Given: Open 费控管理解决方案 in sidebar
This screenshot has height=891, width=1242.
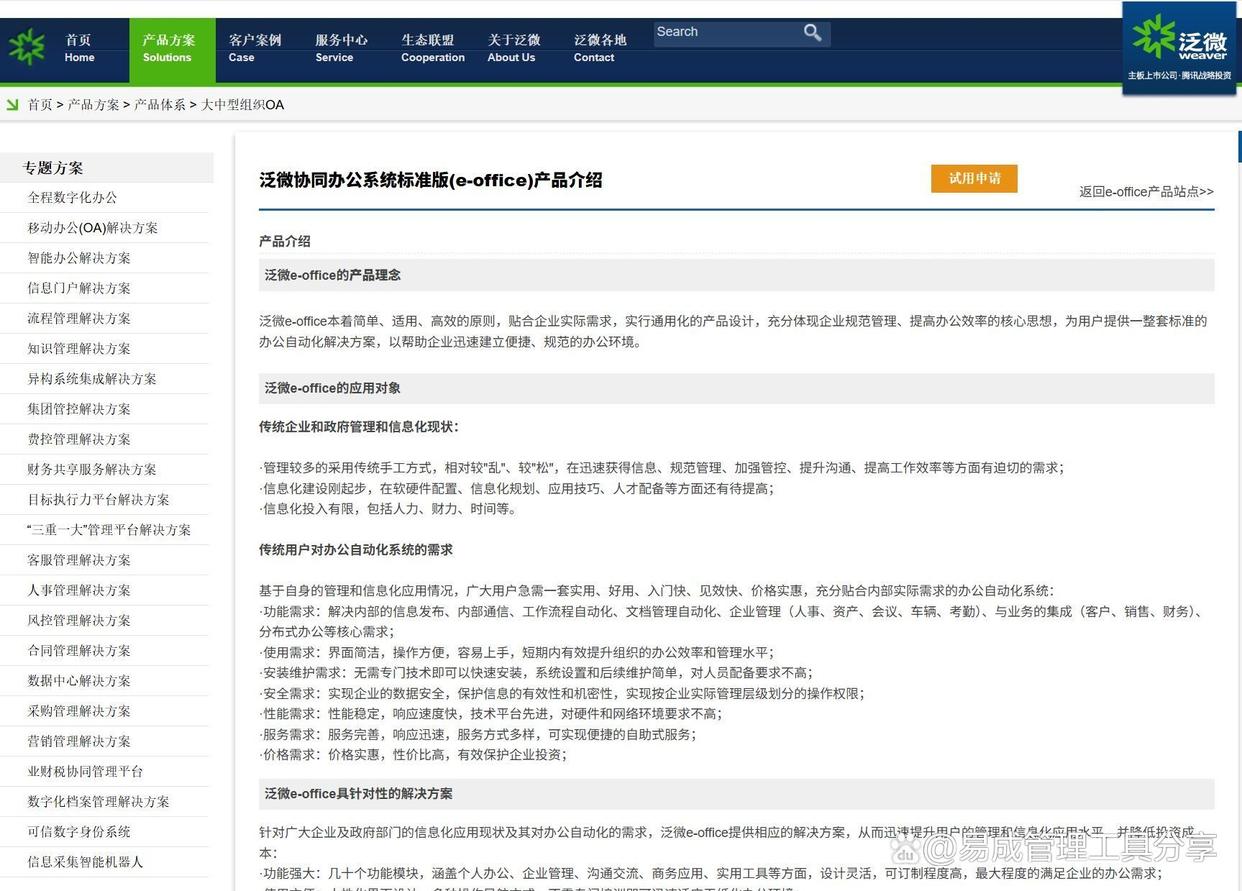Looking at the screenshot, I should pyautogui.click(x=79, y=439).
